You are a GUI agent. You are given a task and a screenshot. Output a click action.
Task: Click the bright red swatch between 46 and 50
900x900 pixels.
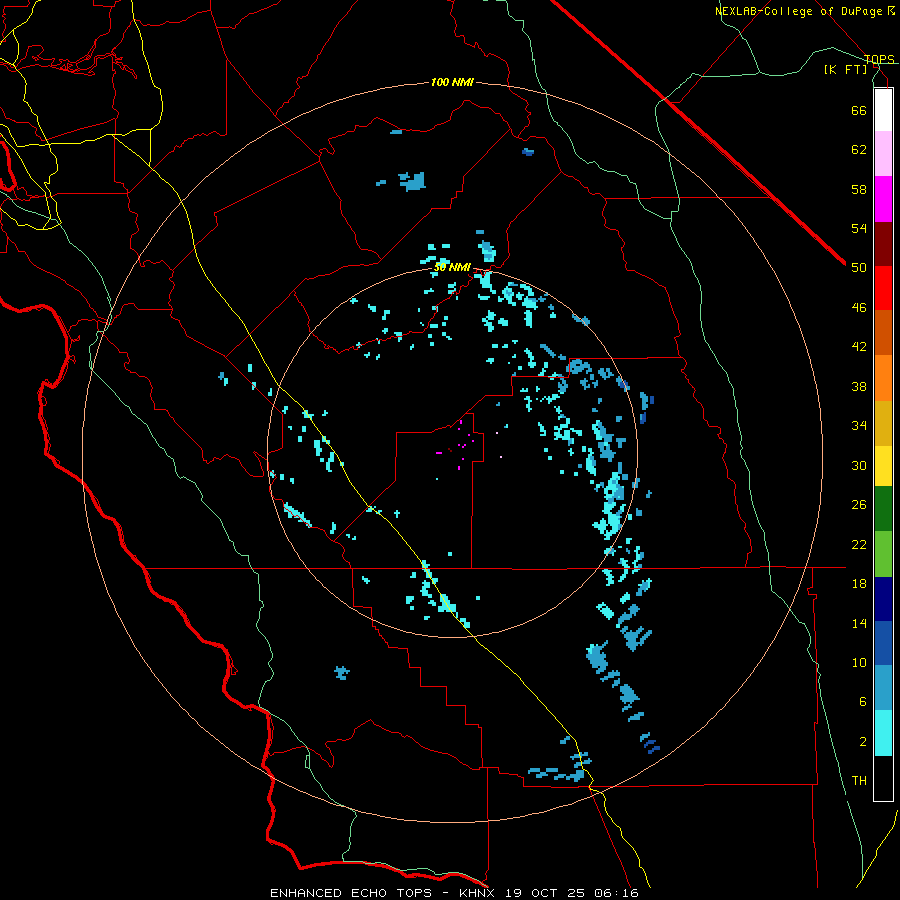point(883,288)
